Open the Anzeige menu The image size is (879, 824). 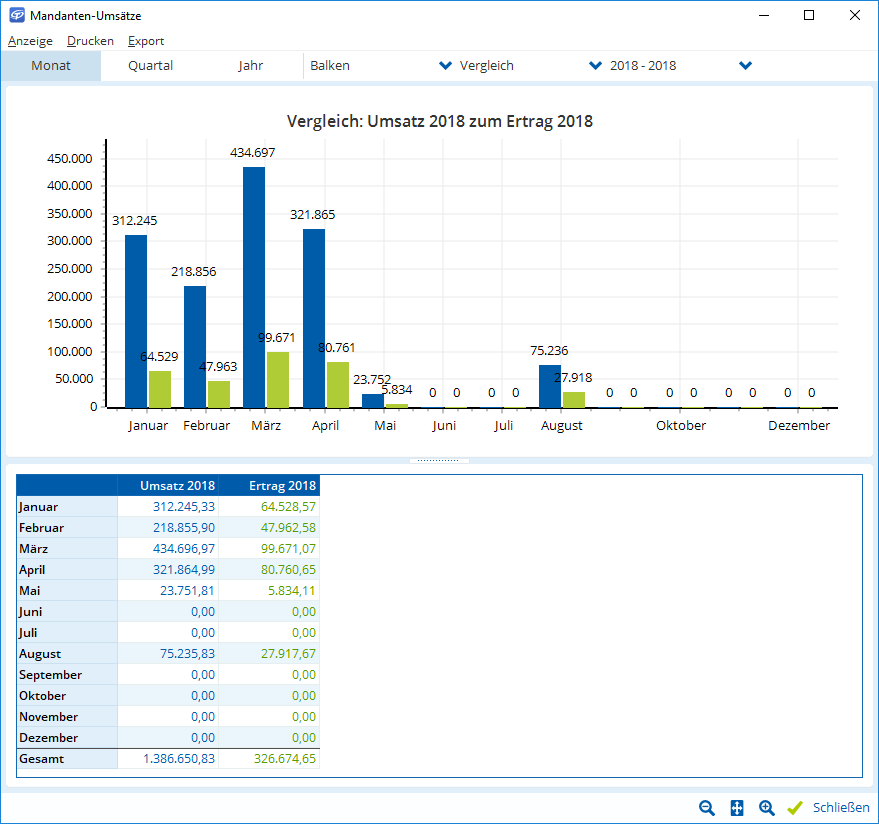tap(30, 41)
